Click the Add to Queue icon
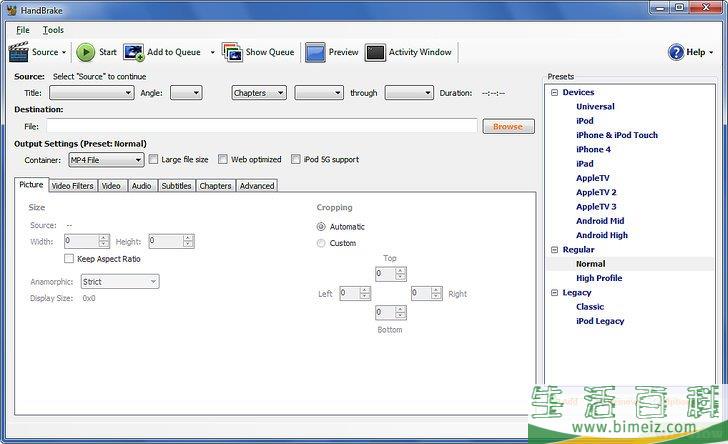 tap(133, 52)
